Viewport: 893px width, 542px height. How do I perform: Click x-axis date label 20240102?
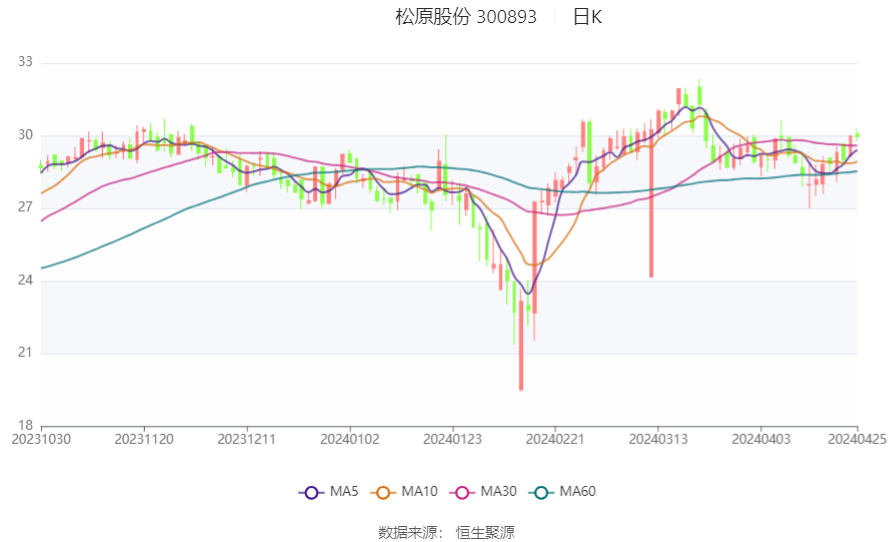[350, 440]
